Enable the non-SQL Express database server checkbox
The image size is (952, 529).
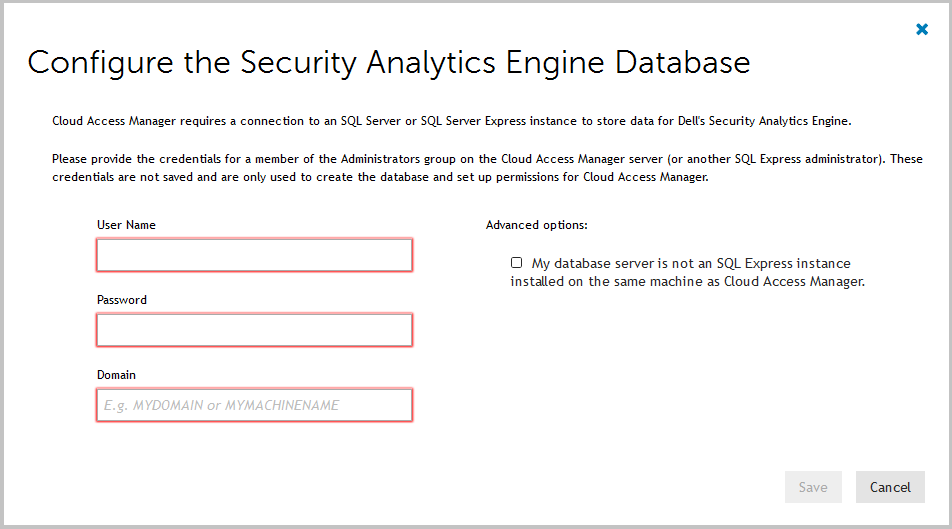516,263
